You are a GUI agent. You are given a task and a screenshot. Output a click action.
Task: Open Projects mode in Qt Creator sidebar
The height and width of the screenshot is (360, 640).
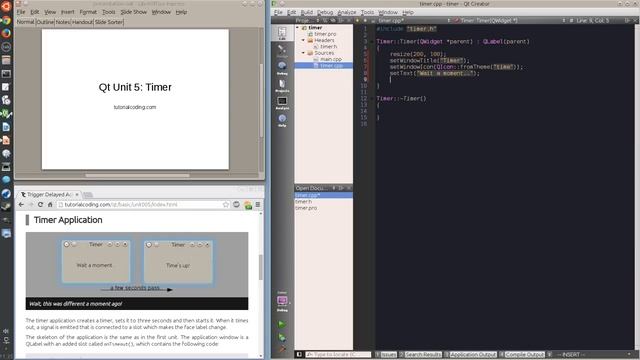282,86
